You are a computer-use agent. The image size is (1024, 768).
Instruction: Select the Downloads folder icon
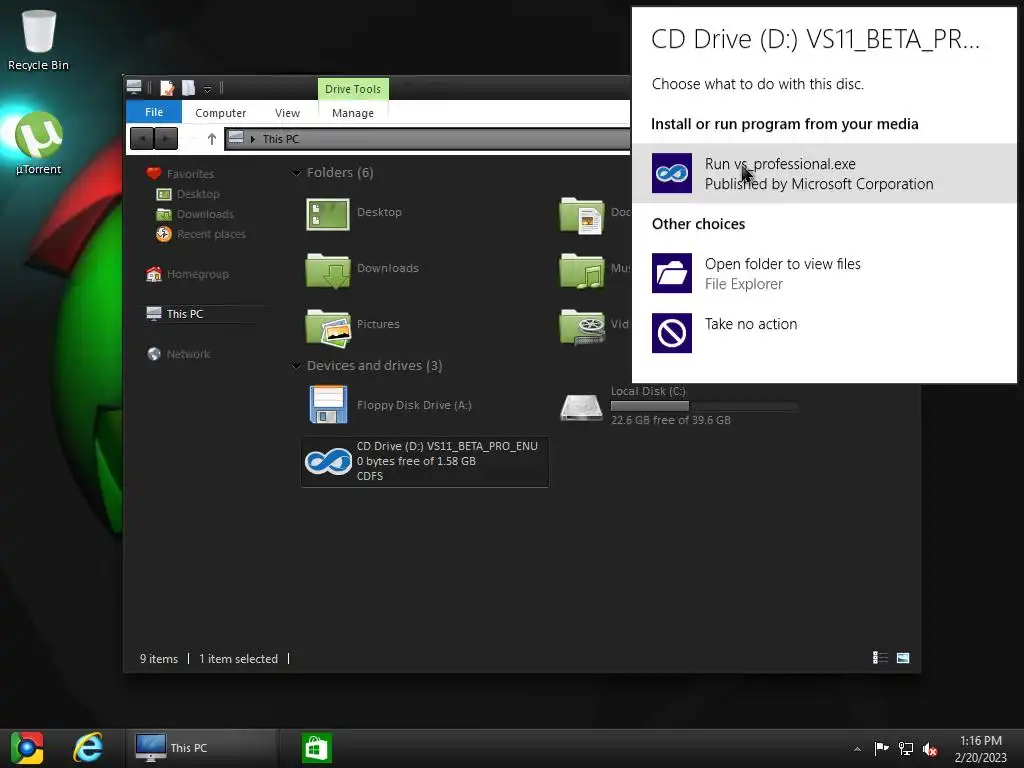[327, 270]
